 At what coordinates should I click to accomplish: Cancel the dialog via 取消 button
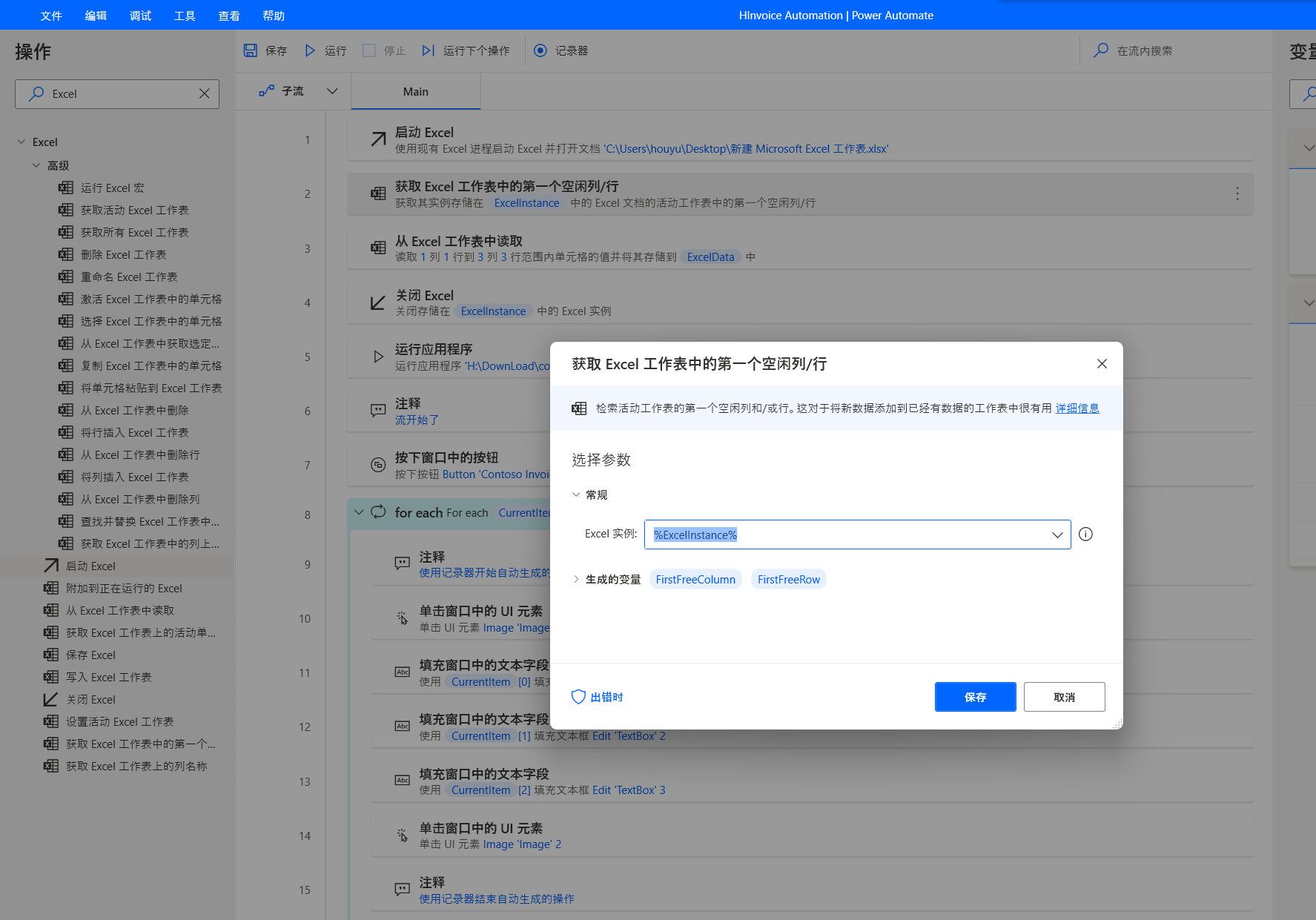[1064, 697]
